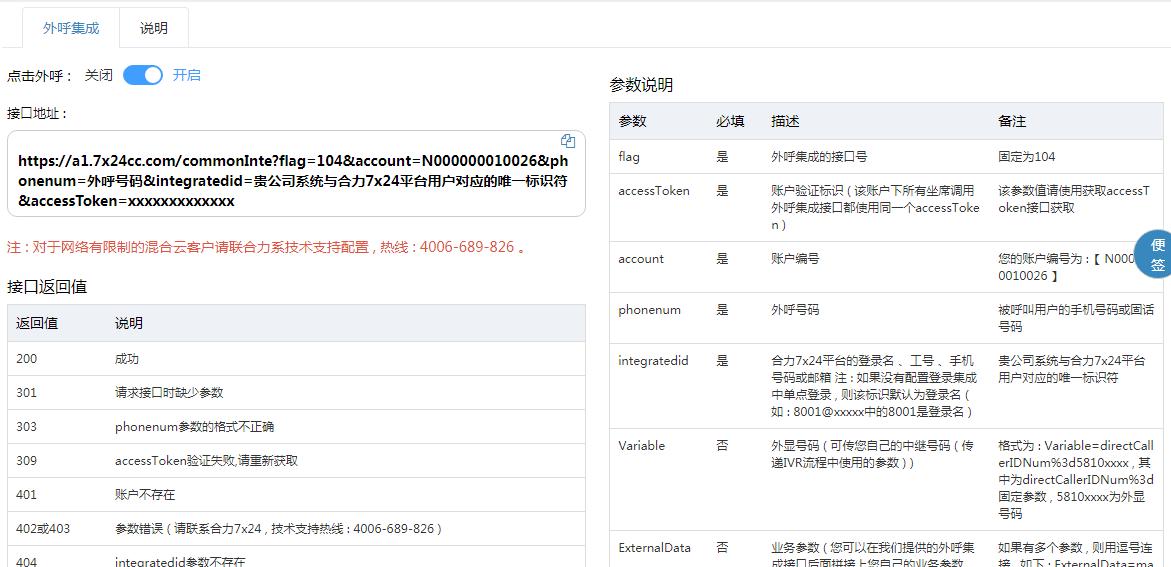Screen dimensions: 1171x567
Task: Select return value 301 cell
Action: [x=27, y=392]
